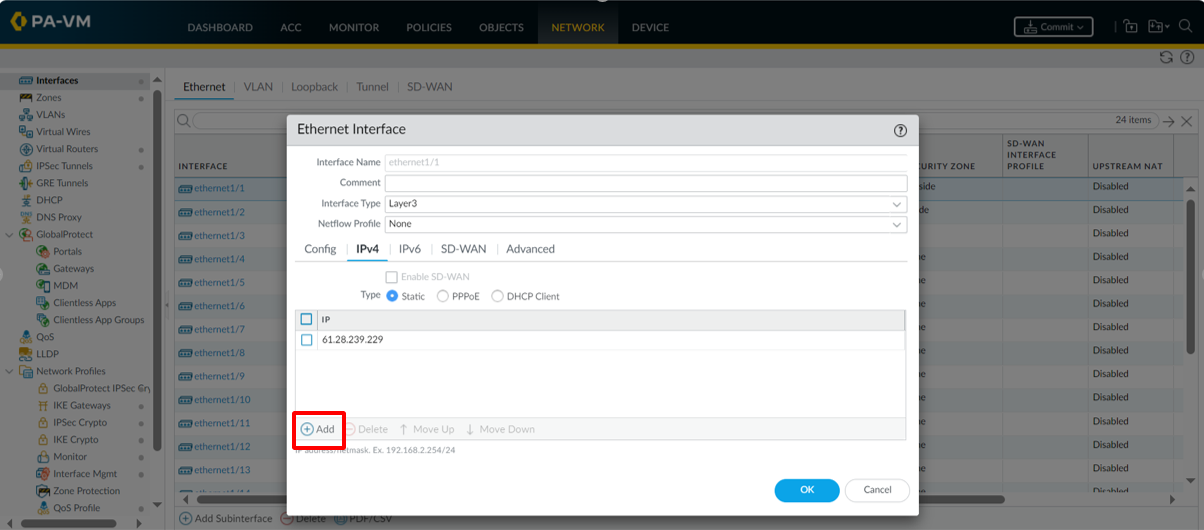Click inside the Comment input field
The width and height of the screenshot is (1204, 530).
coord(646,183)
